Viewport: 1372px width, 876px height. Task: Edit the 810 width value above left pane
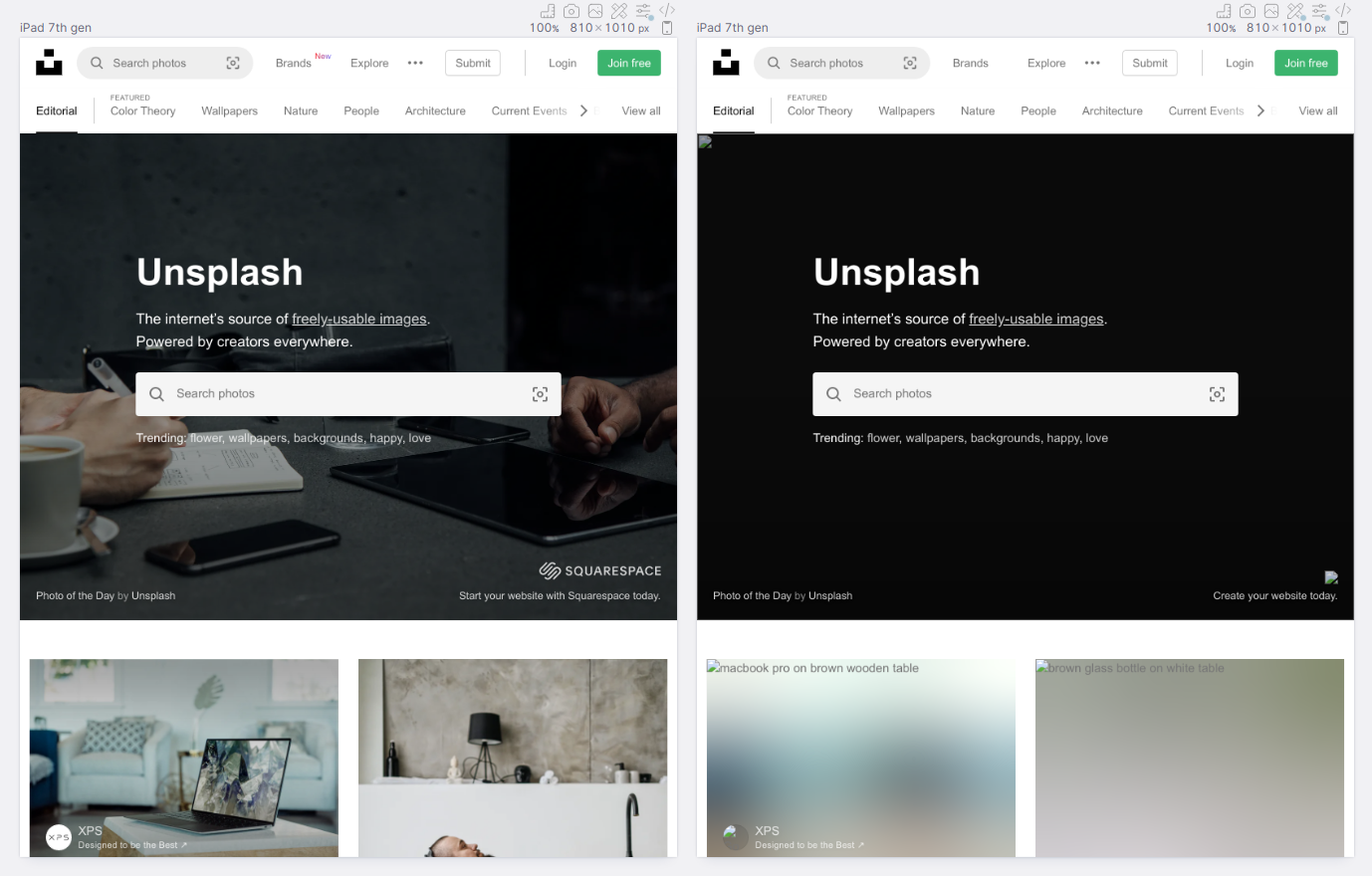tap(581, 28)
